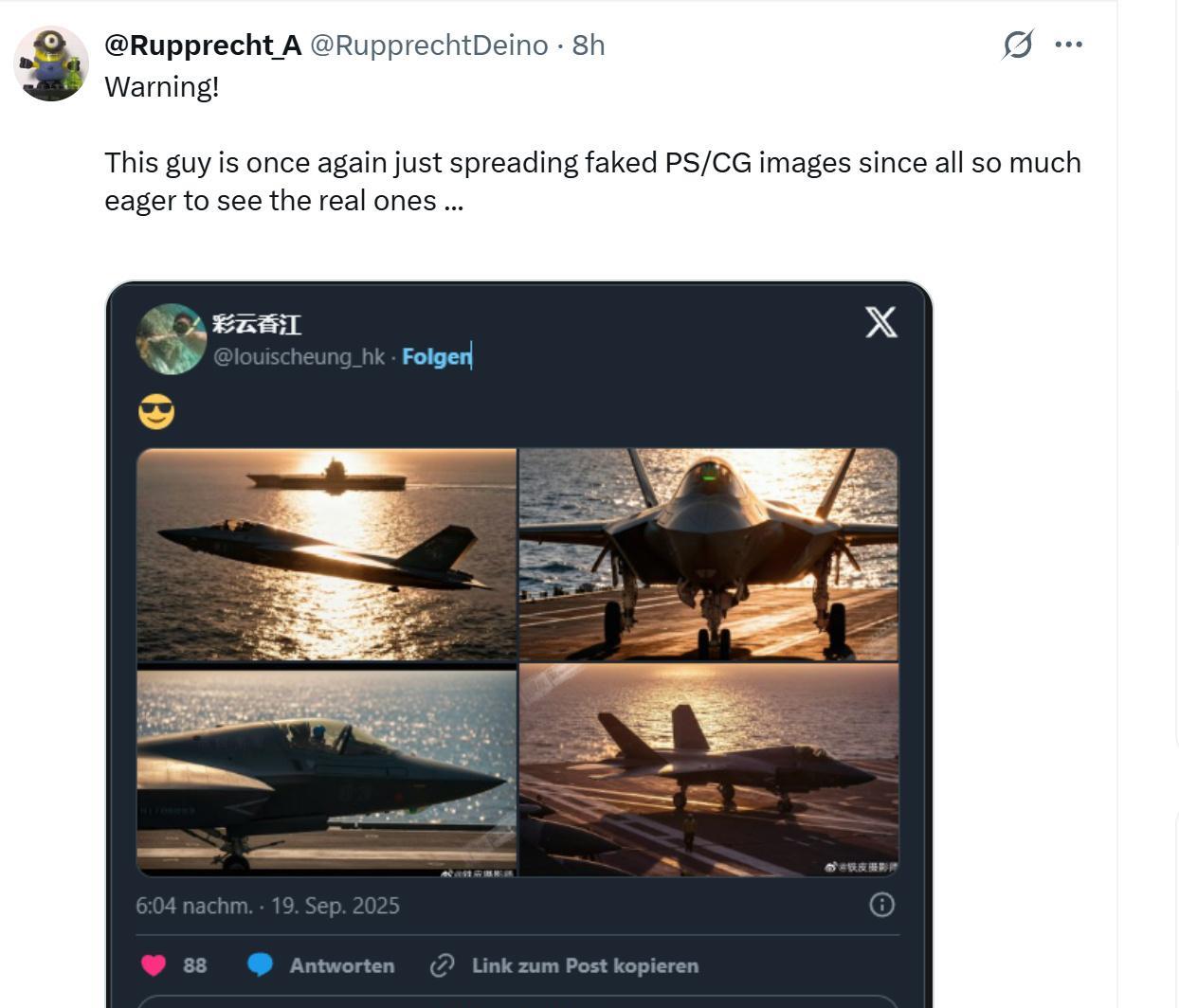
Task: Click the info circle icon
Action: click(881, 905)
